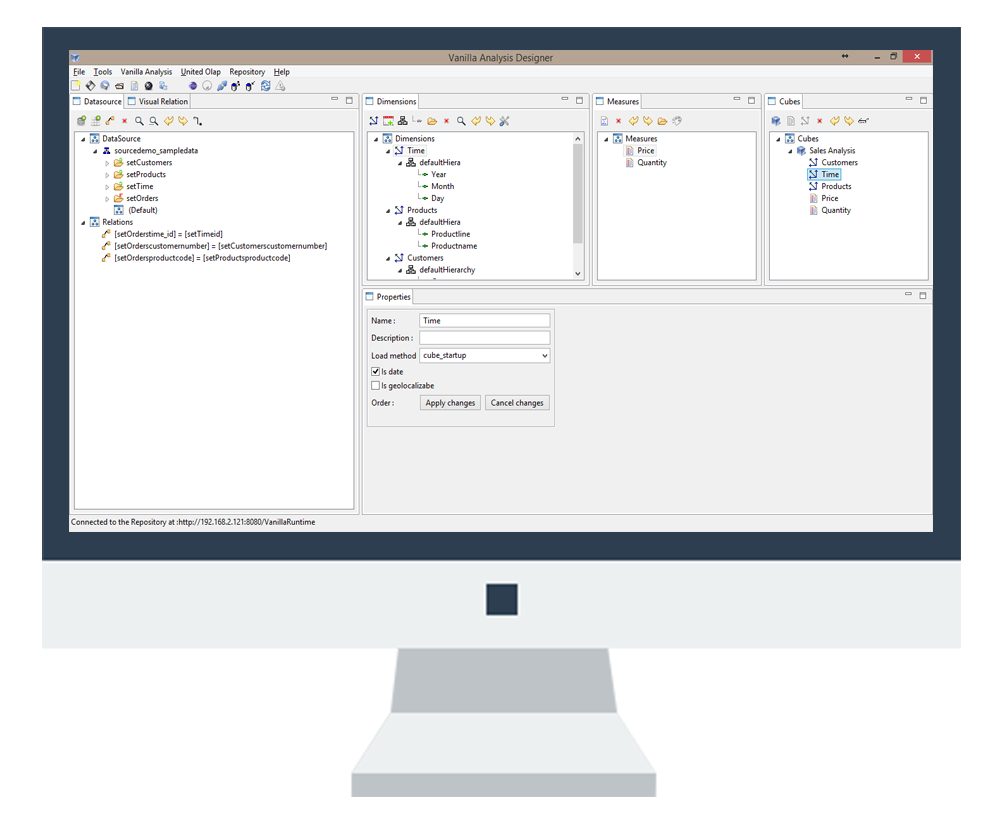Collapse the Sales Analysis cube node
Screen dimensions: 1000x830
point(790,151)
